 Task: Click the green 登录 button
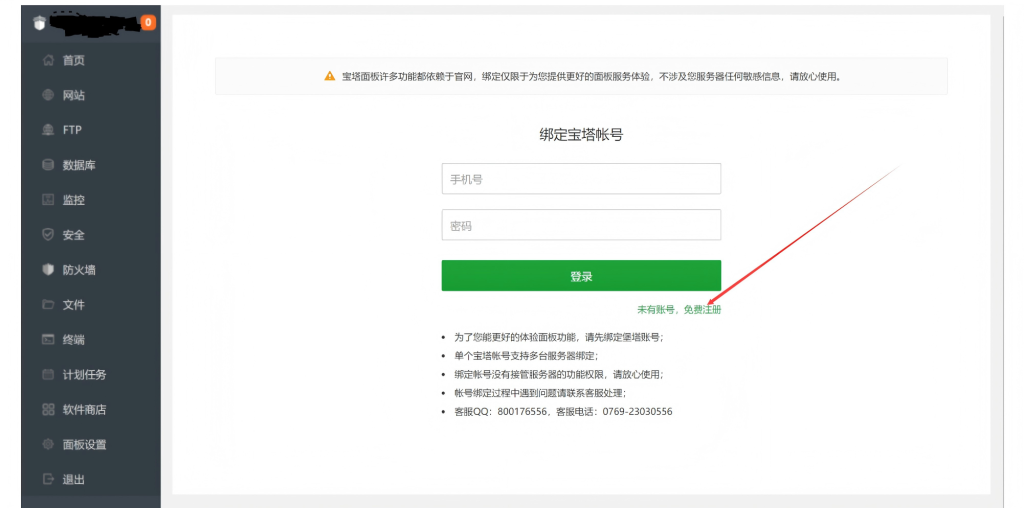click(581, 276)
